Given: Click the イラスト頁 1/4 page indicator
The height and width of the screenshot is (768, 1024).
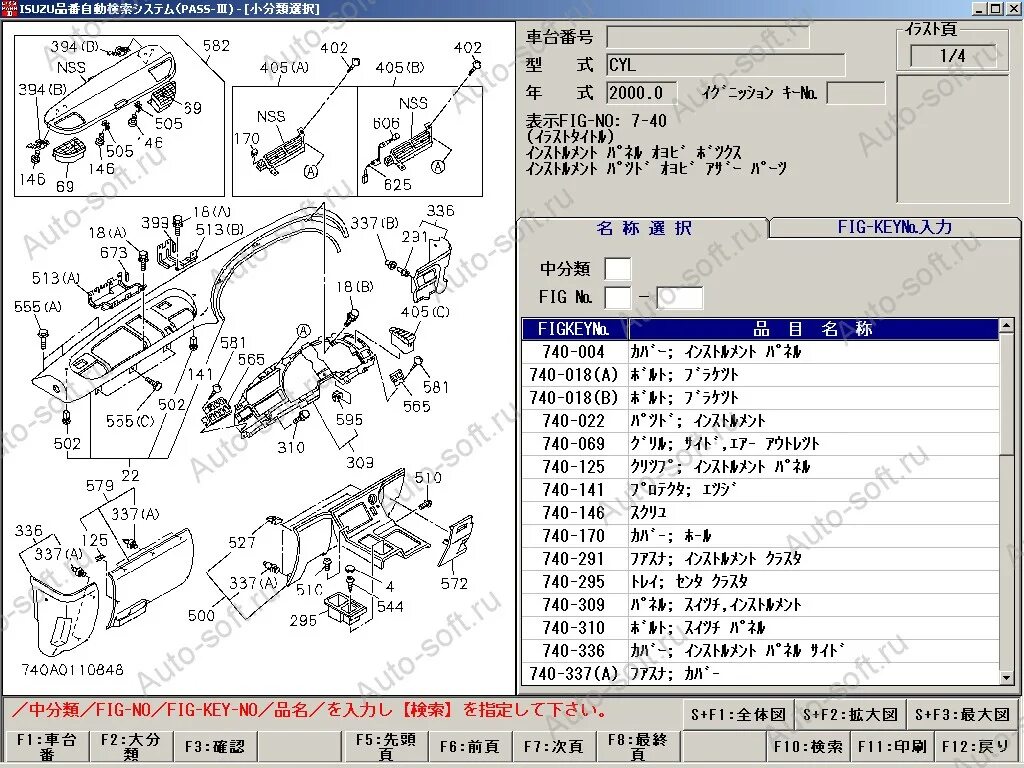Looking at the screenshot, I should [x=953, y=56].
